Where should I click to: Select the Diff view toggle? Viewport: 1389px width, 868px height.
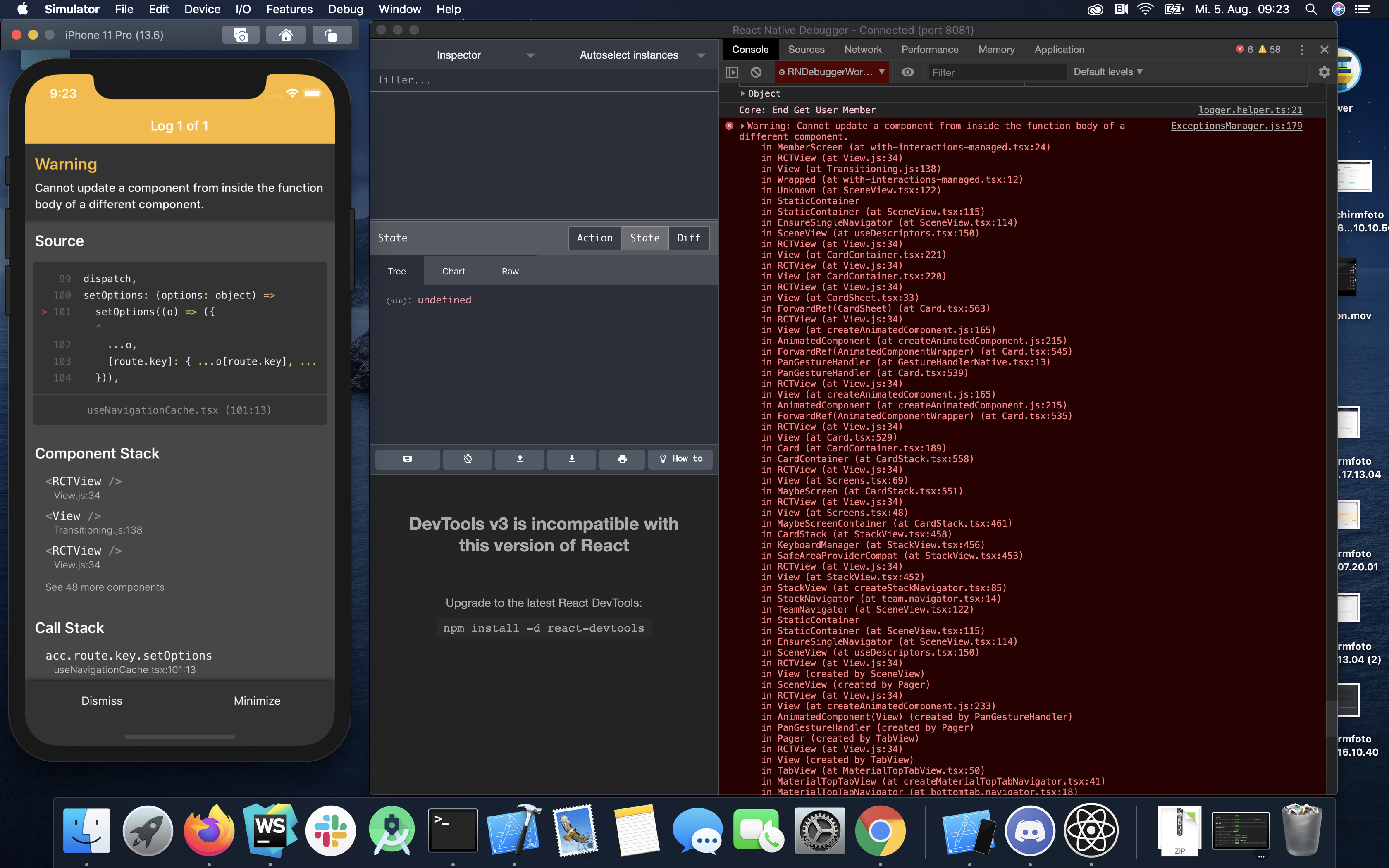[689, 238]
